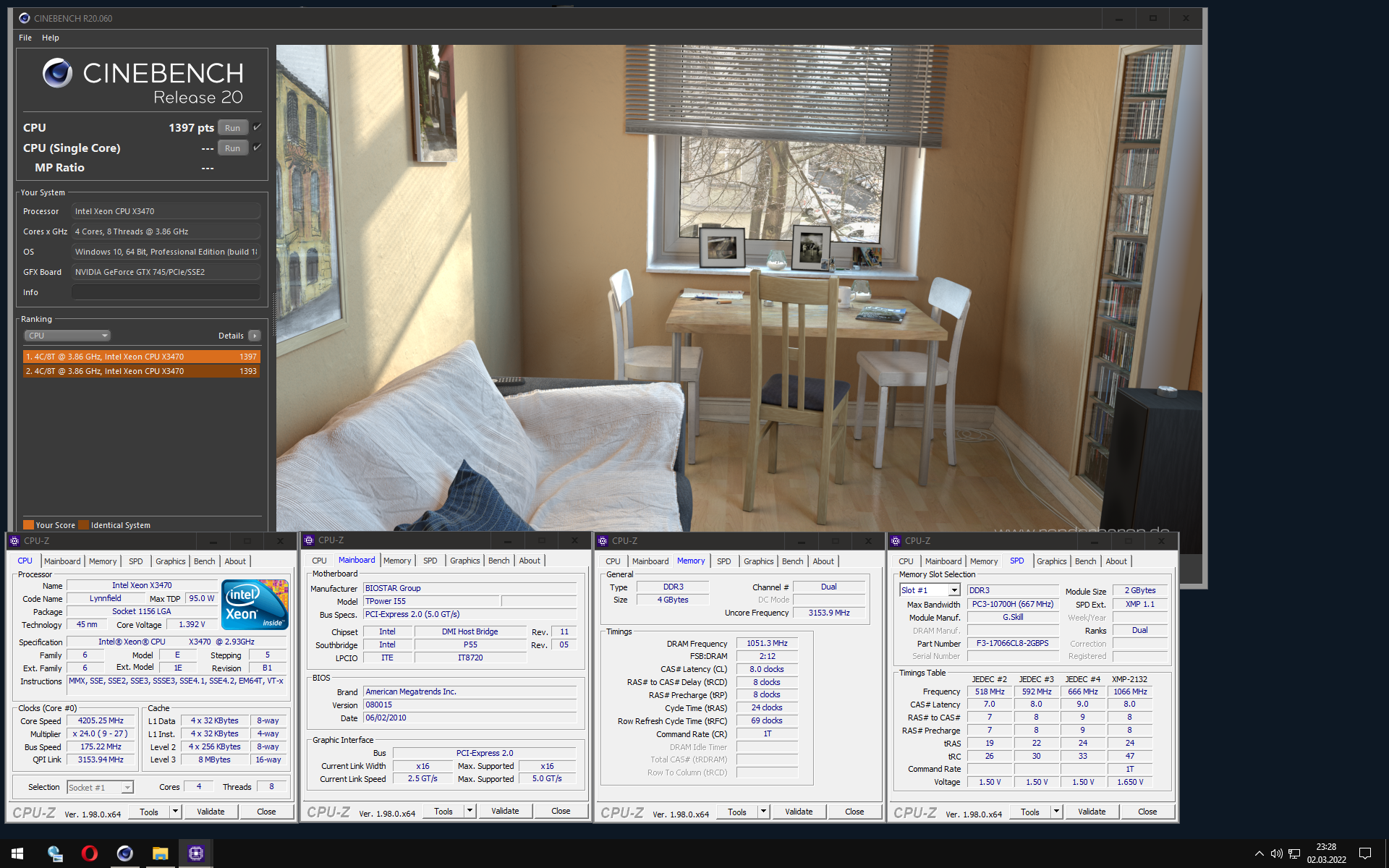The height and width of the screenshot is (868, 1389).
Task: Click CPU-Z title icon in SPD window
Action: click(896, 540)
